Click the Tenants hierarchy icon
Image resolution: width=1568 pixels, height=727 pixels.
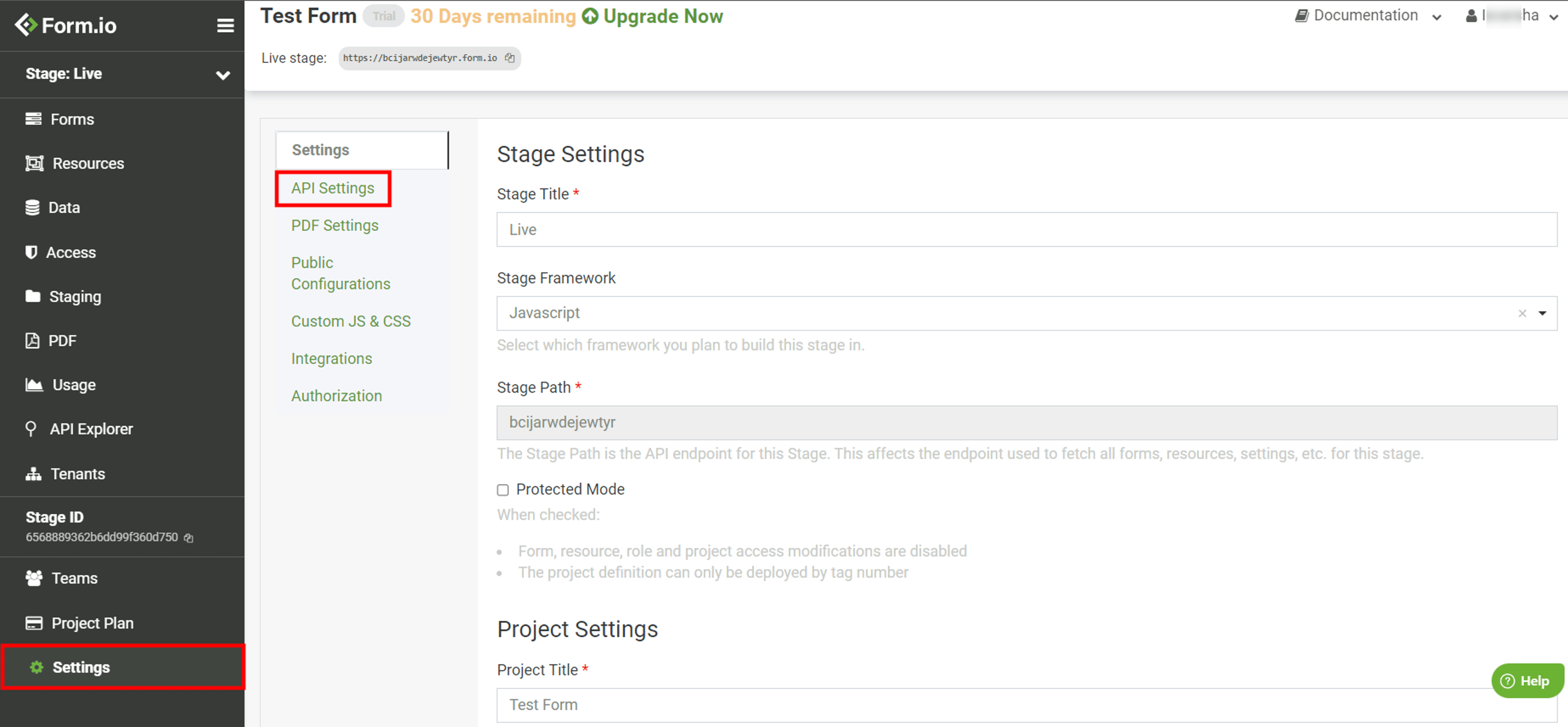click(33, 474)
